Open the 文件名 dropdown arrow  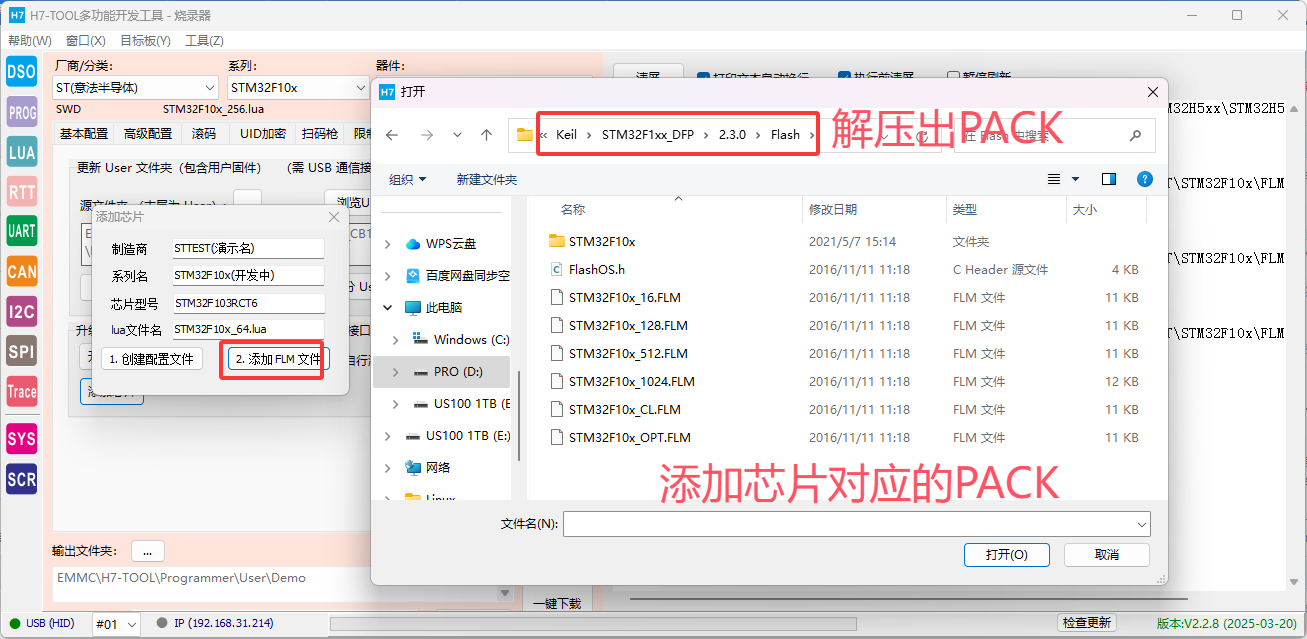tap(1141, 524)
